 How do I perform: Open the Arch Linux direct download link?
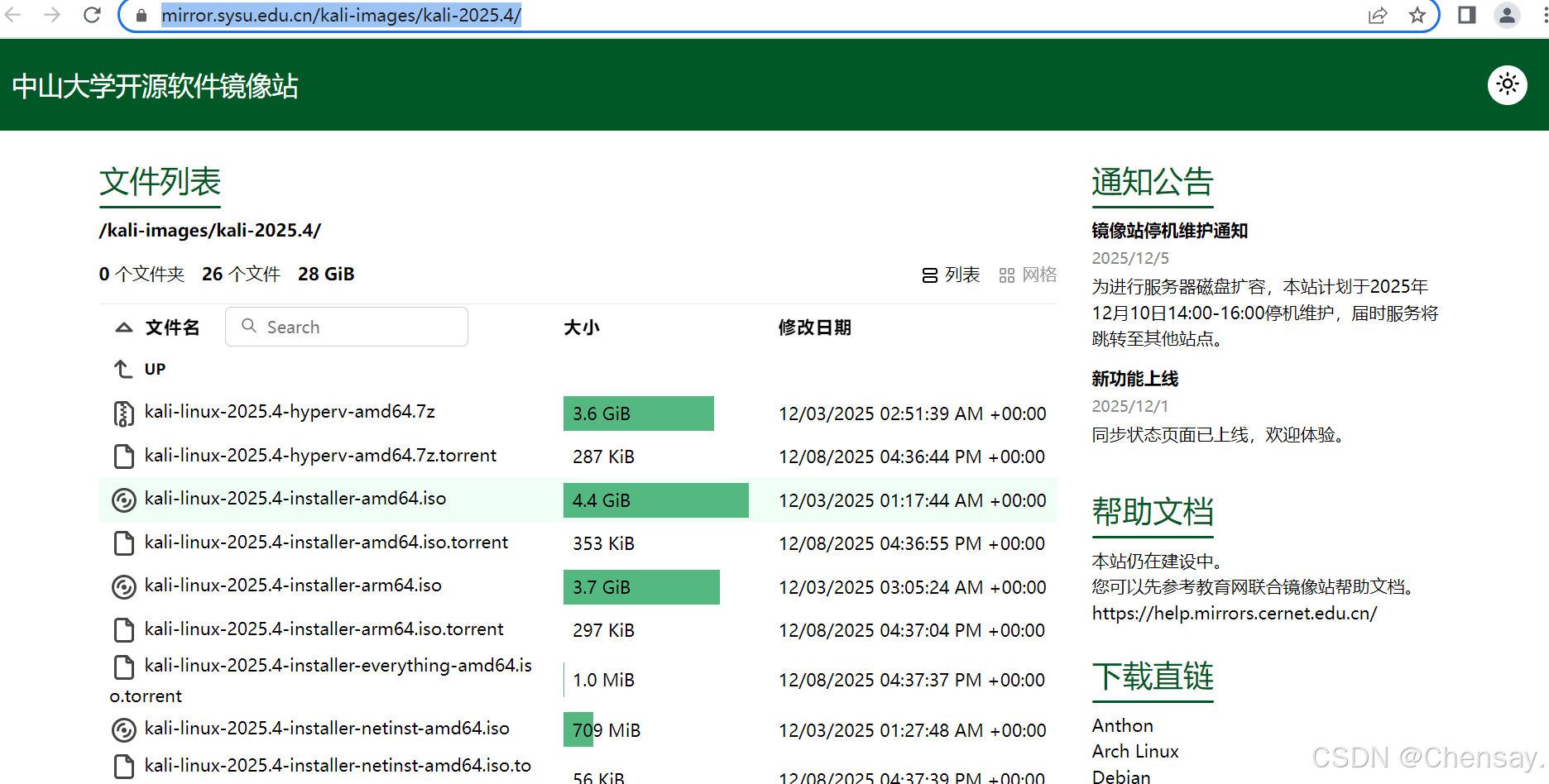[1135, 752]
